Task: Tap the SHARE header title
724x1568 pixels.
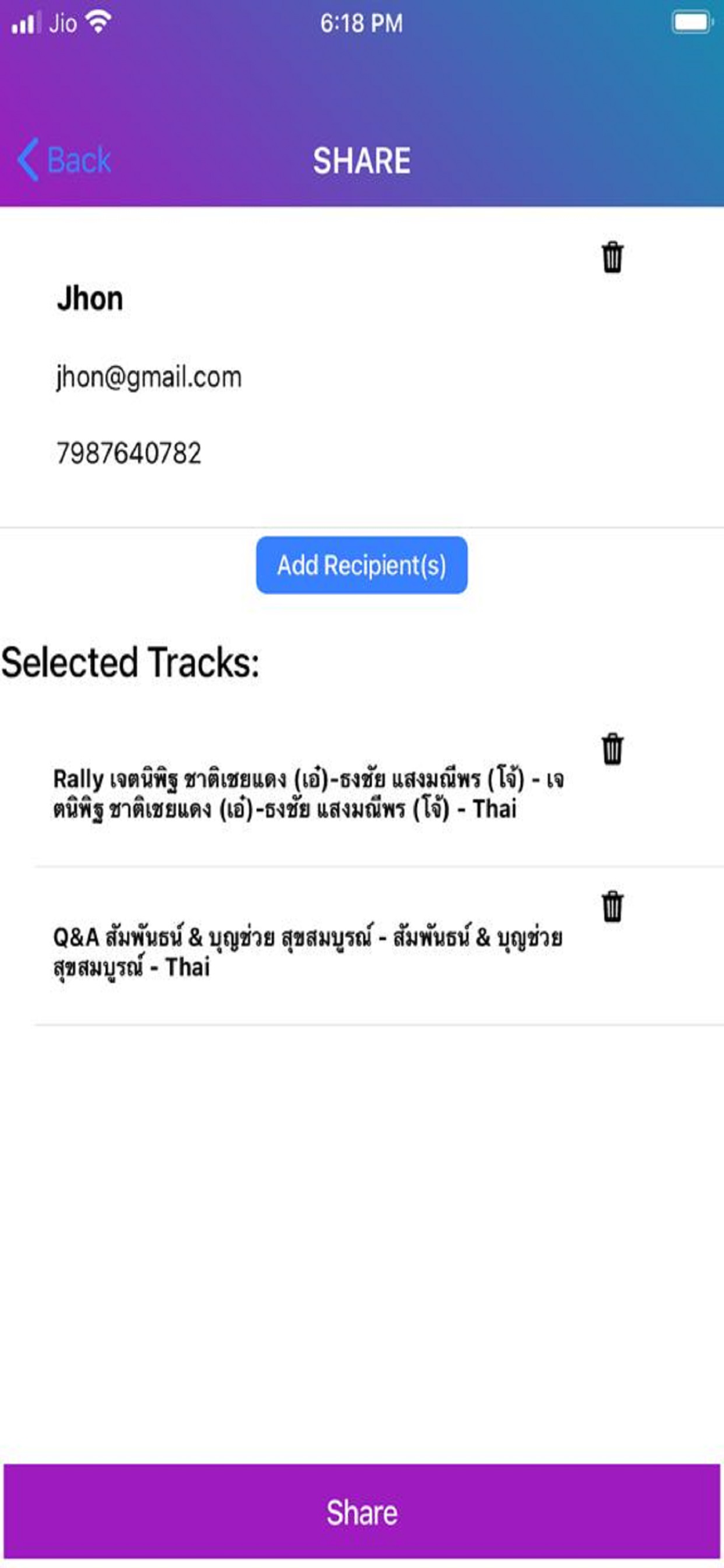Action: tap(361, 161)
